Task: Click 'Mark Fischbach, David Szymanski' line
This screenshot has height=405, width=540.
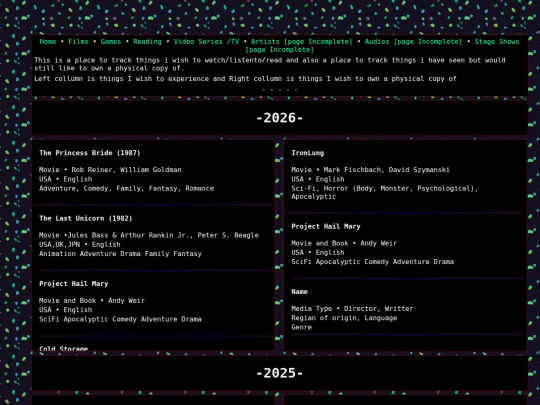Action: (370, 170)
